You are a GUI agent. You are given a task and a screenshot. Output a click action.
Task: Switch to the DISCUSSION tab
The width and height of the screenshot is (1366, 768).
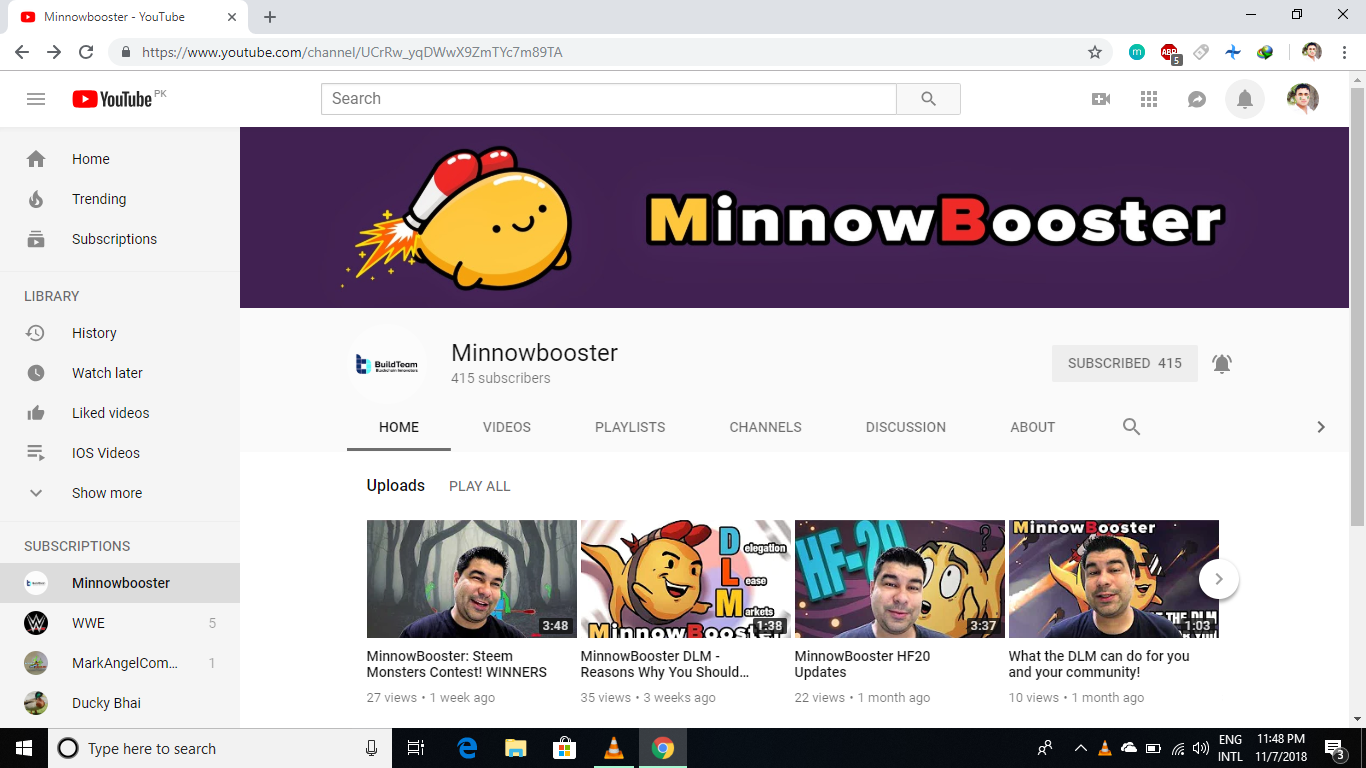[x=906, y=427]
